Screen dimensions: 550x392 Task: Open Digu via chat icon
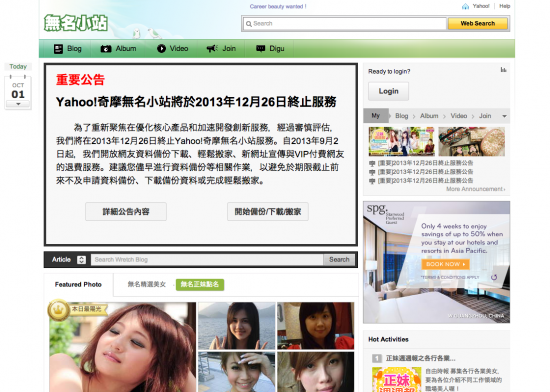coord(261,48)
